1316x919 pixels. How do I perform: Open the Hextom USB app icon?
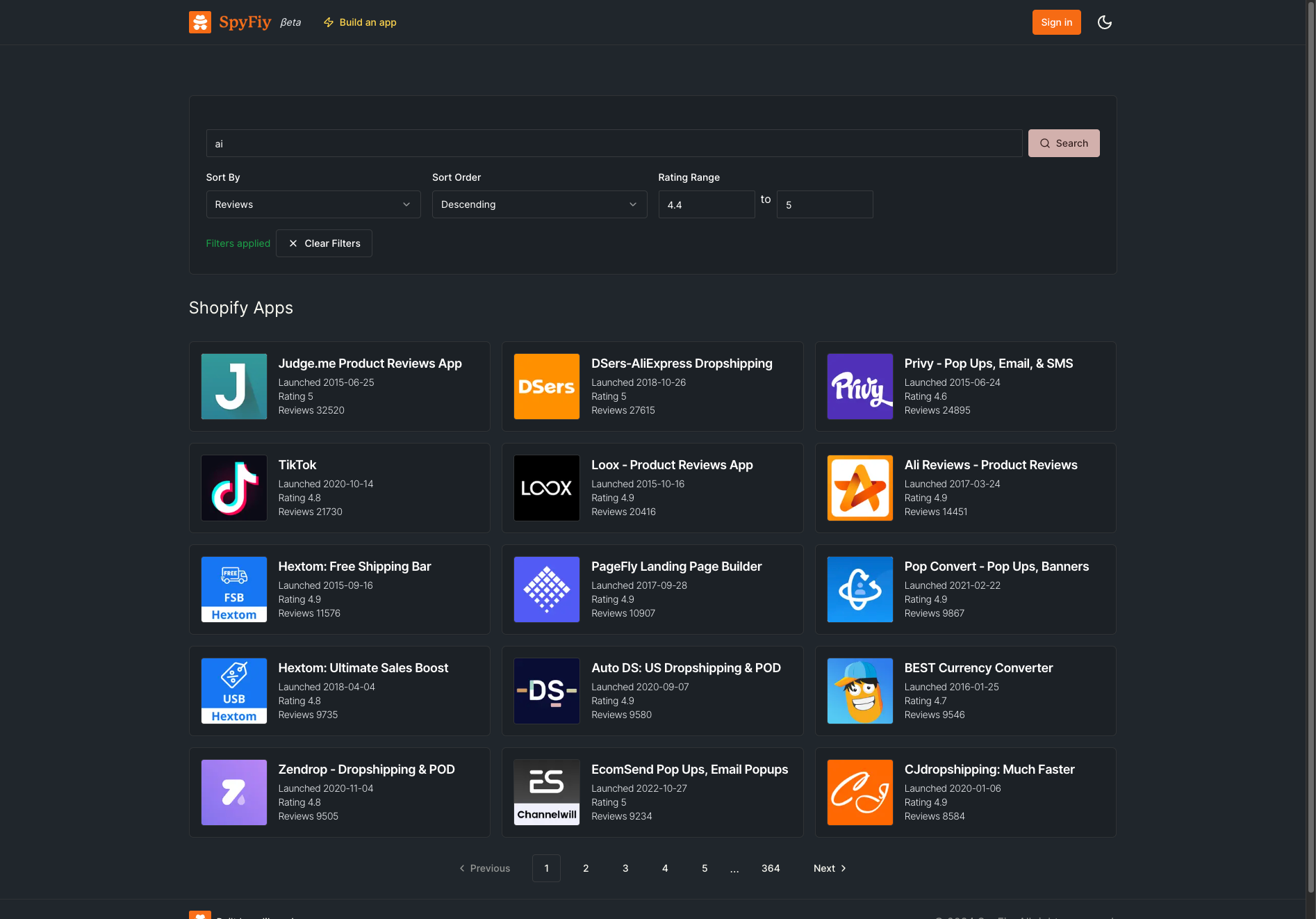[x=234, y=691]
